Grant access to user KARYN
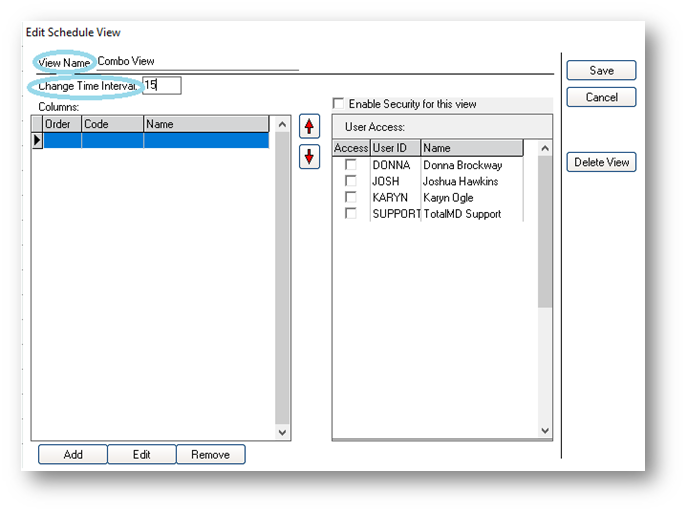Screen dimensions: 687x513 click(x=351, y=197)
